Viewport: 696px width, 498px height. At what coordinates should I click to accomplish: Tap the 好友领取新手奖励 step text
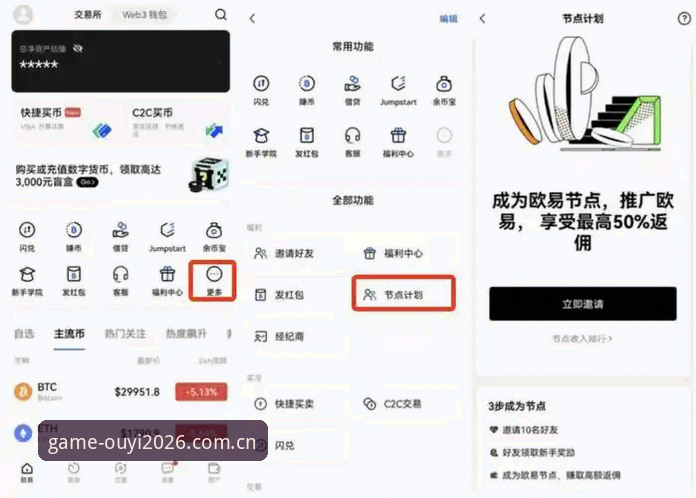coord(538,453)
